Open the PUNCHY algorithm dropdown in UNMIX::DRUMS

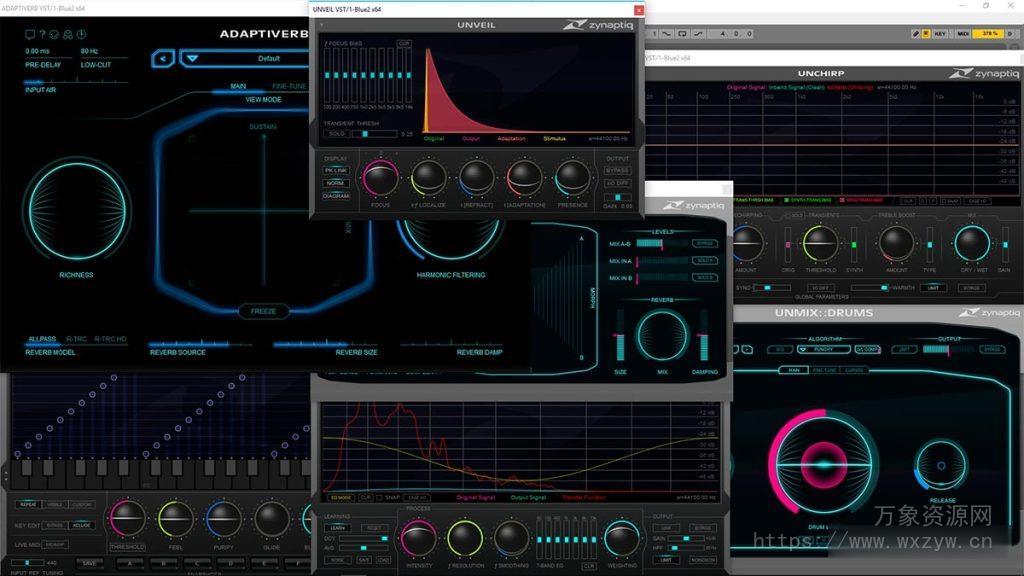click(x=823, y=350)
